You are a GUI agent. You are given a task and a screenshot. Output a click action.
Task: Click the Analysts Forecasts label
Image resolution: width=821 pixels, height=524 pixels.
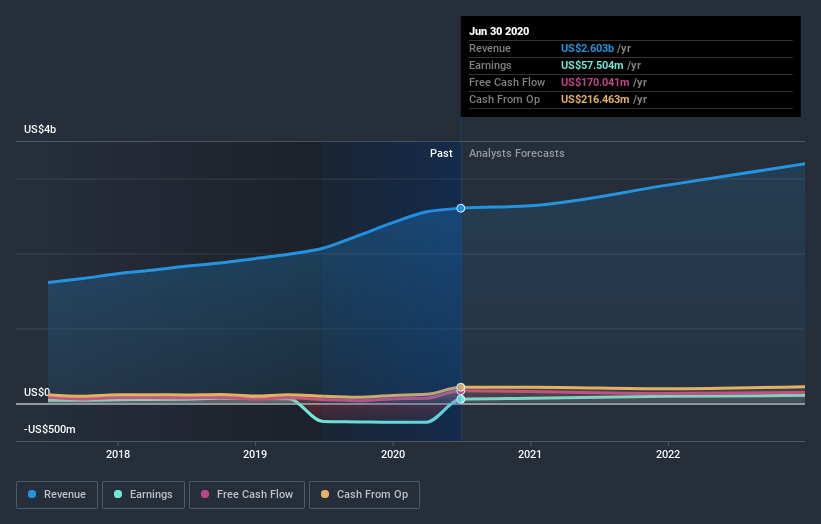pyautogui.click(x=517, y=153)
